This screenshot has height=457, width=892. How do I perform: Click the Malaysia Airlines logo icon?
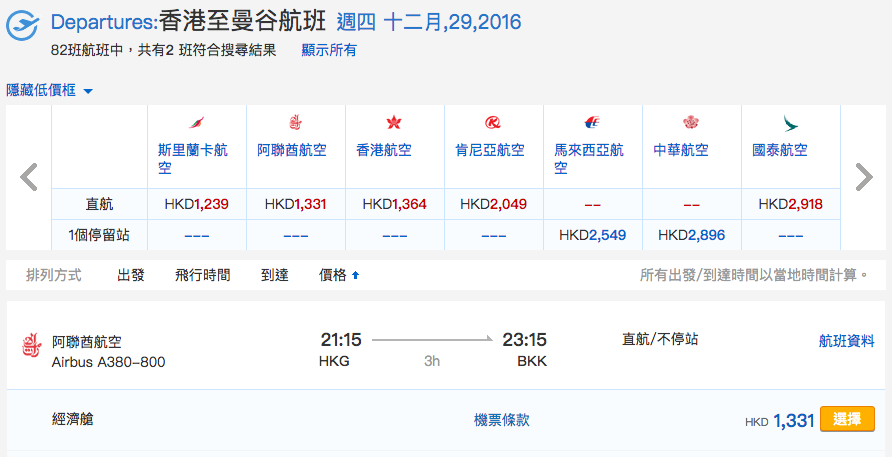point(592,122)
